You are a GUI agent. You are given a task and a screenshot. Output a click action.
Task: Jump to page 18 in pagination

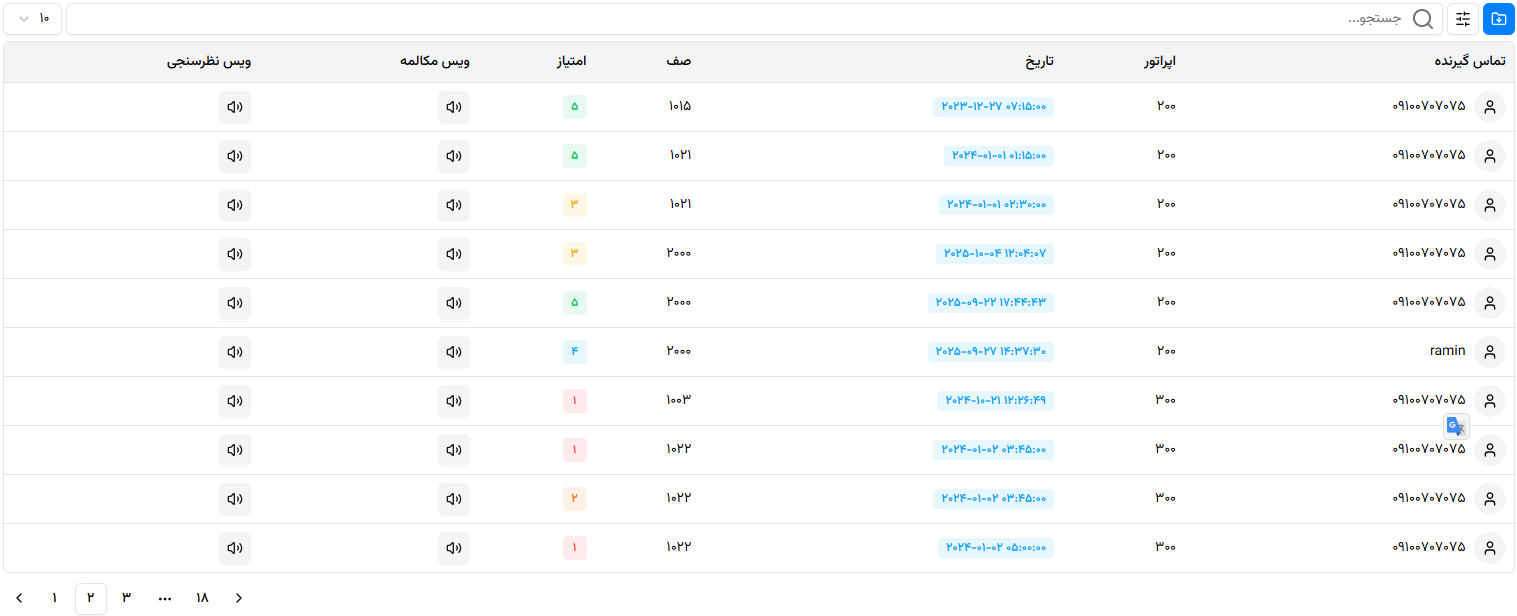click(202, 598)
